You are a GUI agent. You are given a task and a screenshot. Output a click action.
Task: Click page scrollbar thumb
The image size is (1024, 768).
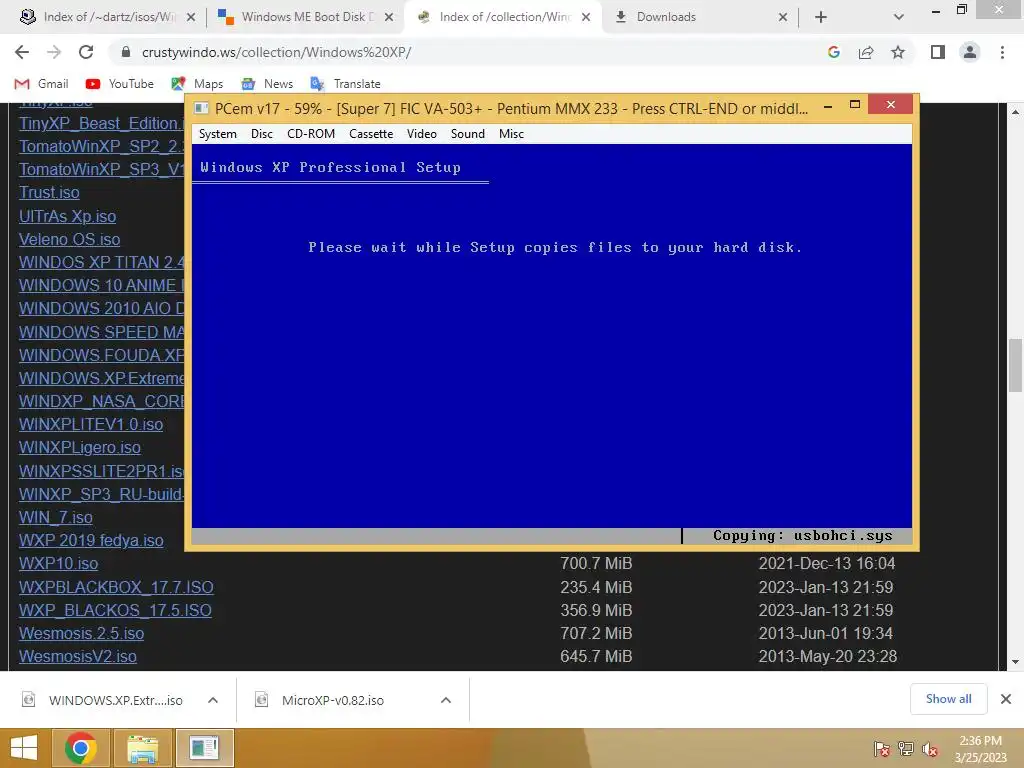1015,365
